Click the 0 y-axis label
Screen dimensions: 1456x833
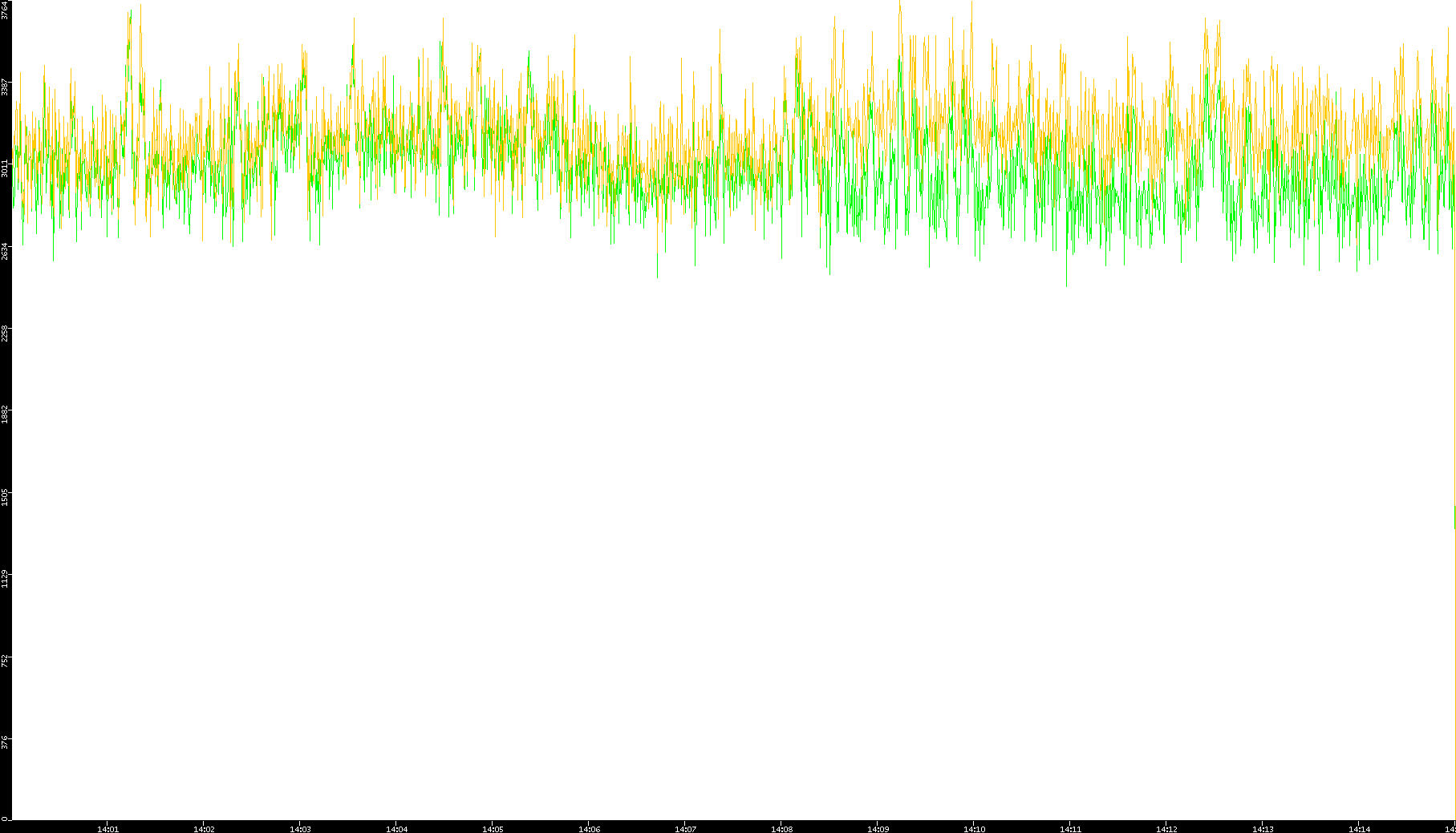5,819
